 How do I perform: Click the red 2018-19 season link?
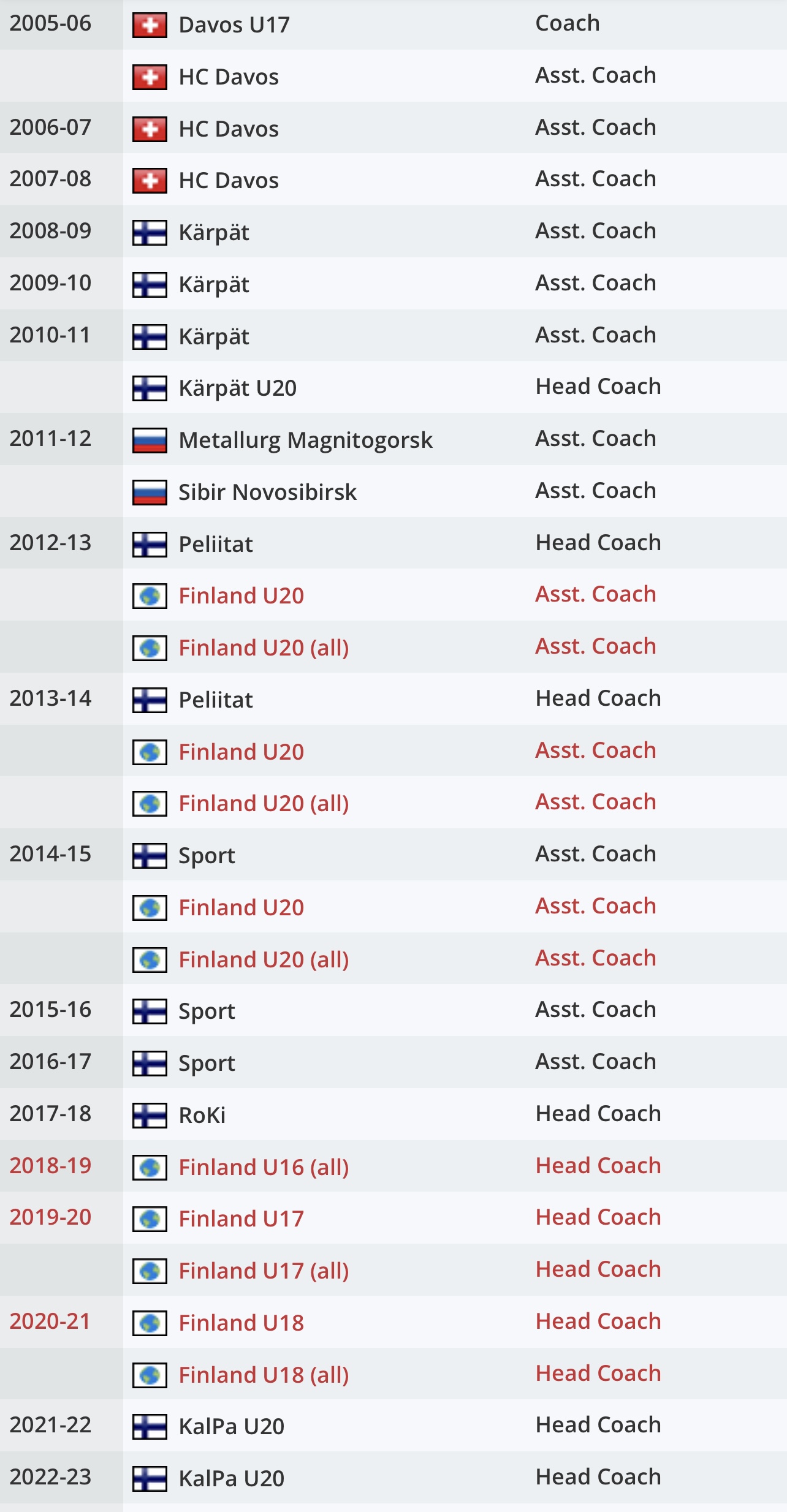point(50,1165)
